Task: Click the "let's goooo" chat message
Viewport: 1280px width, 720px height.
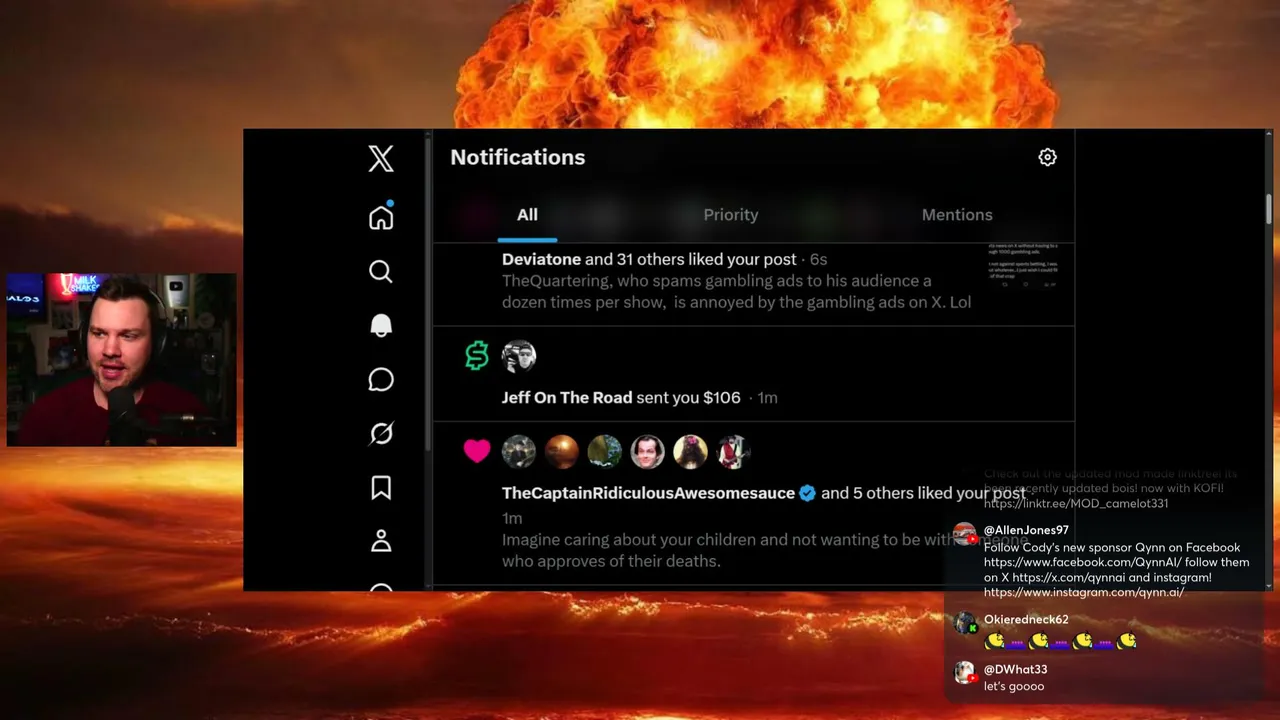Action: pyautogui.click(x=1014, y=686)
